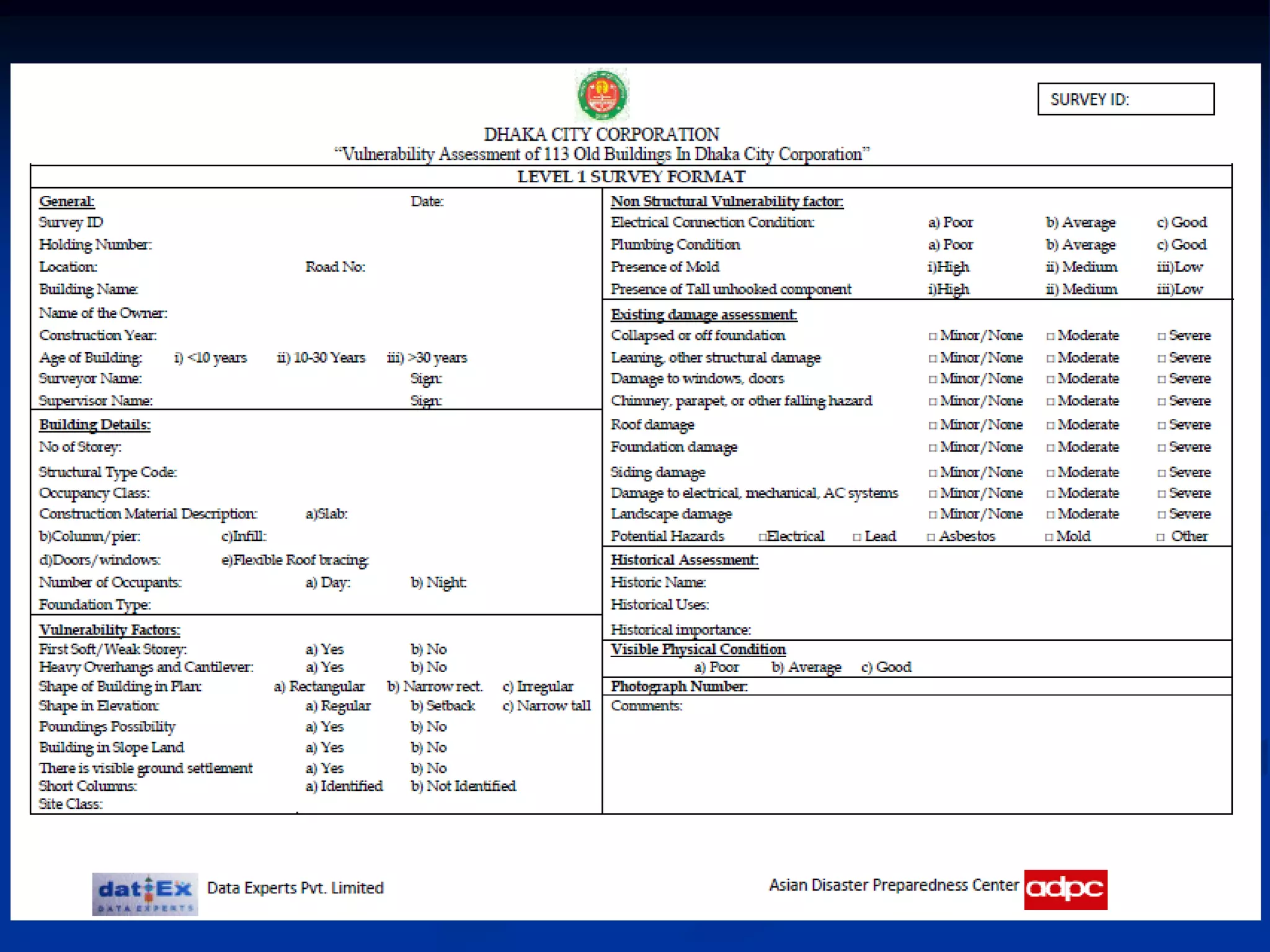Tick the Asbestos potential hazard box

pos(931,537)
